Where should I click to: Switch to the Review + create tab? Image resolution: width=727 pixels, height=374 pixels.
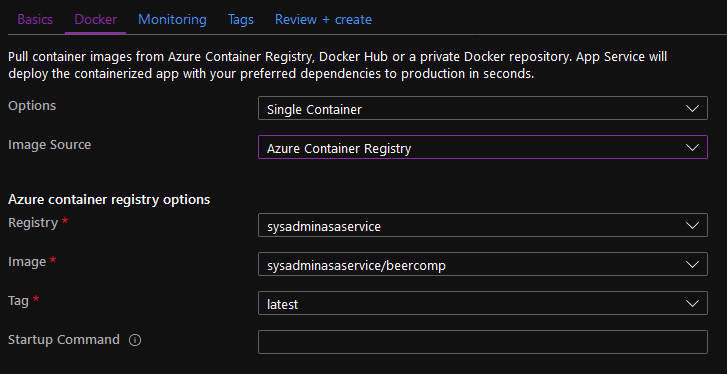tap(323, 19)
